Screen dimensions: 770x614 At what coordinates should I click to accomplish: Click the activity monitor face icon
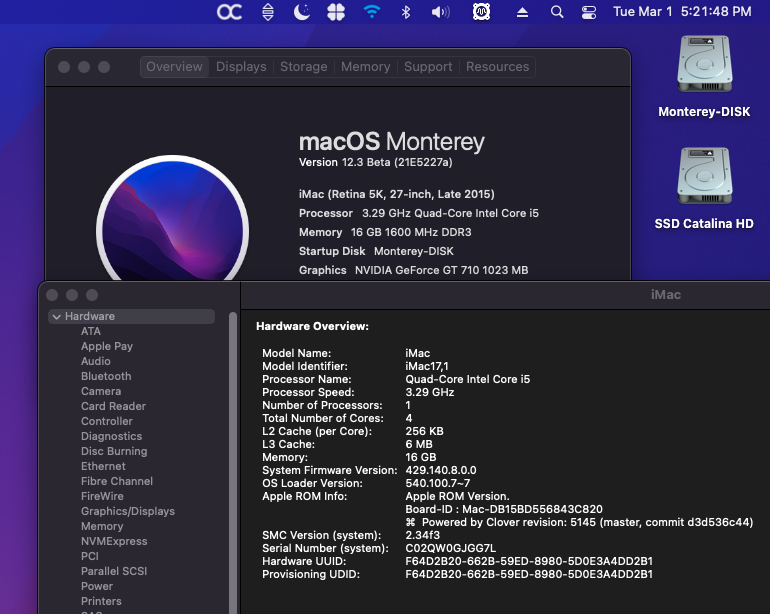tap(481, 12)
